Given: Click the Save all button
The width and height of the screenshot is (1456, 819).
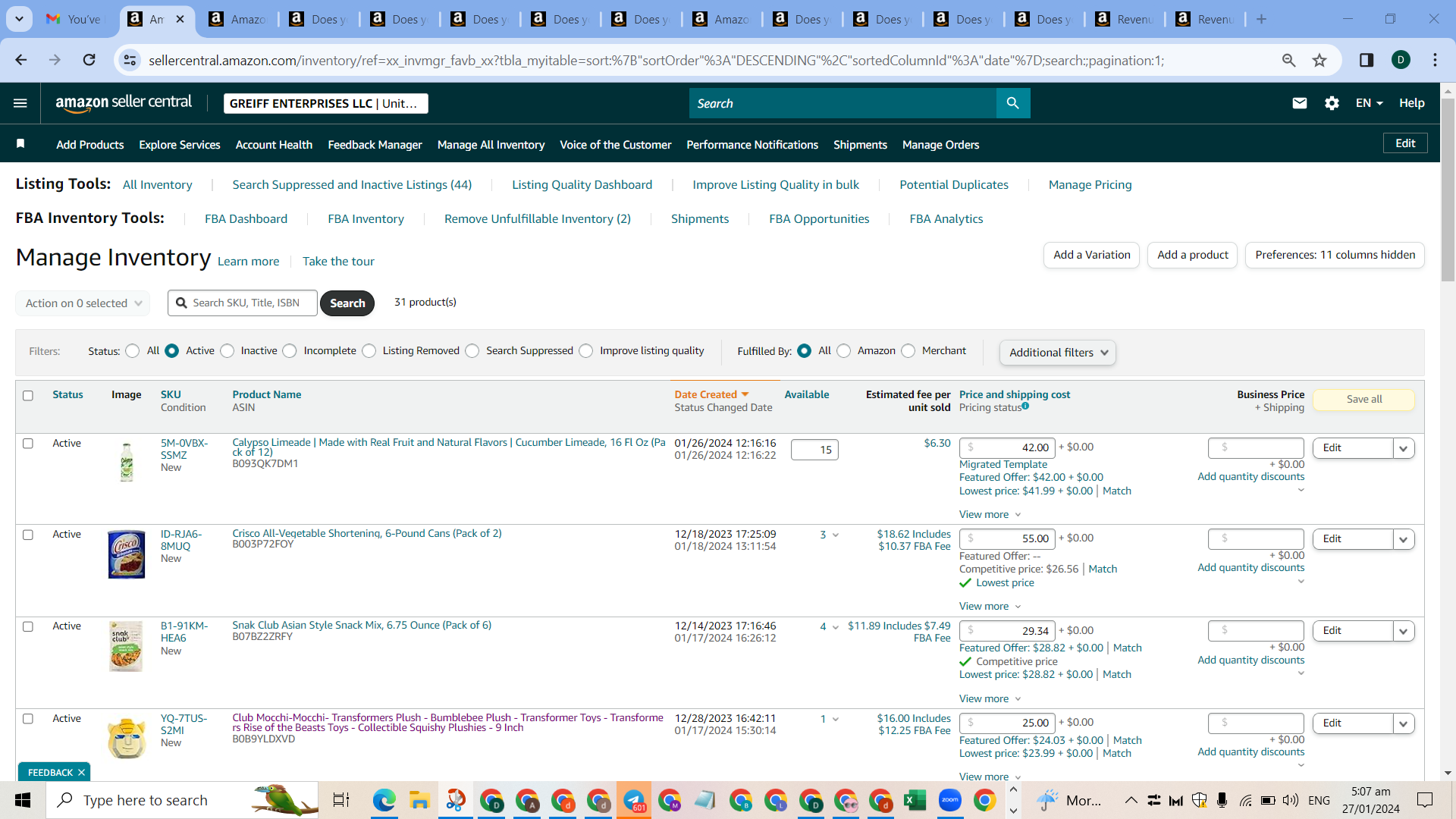Looking at the screenshot, I should point(1363,400).
